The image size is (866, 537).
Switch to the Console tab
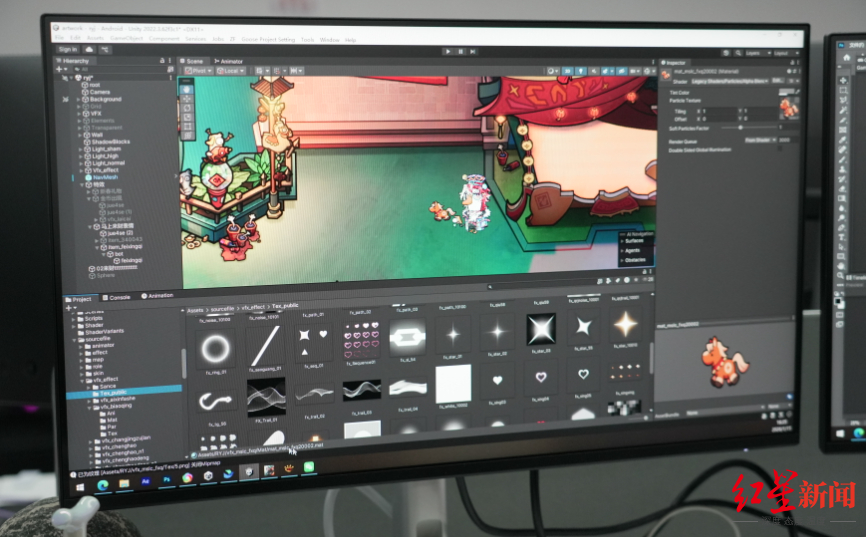click(117, 297)
